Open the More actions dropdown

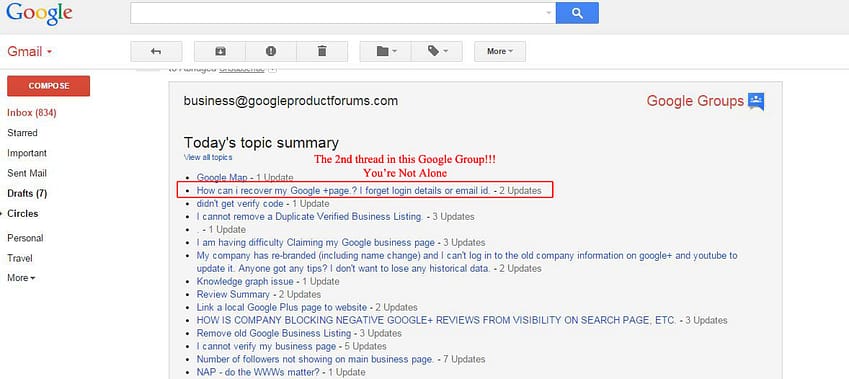point(500,51)
